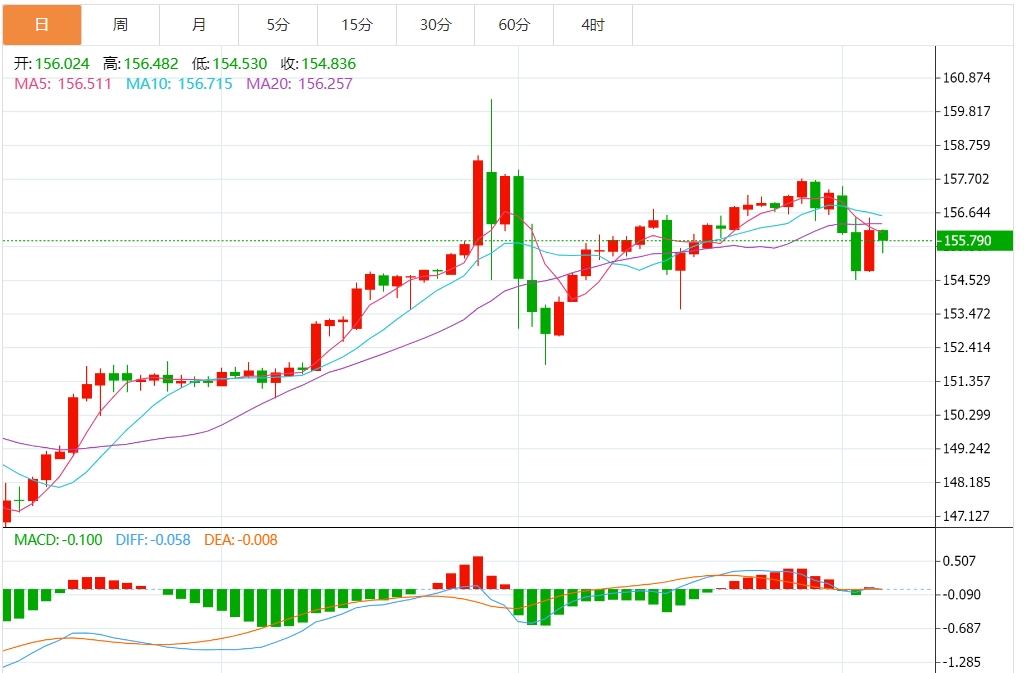The width and height of the screenshot is (1024, 673).
Task: Click the 147.127 price axis label
Action: (x=967, y=516)
